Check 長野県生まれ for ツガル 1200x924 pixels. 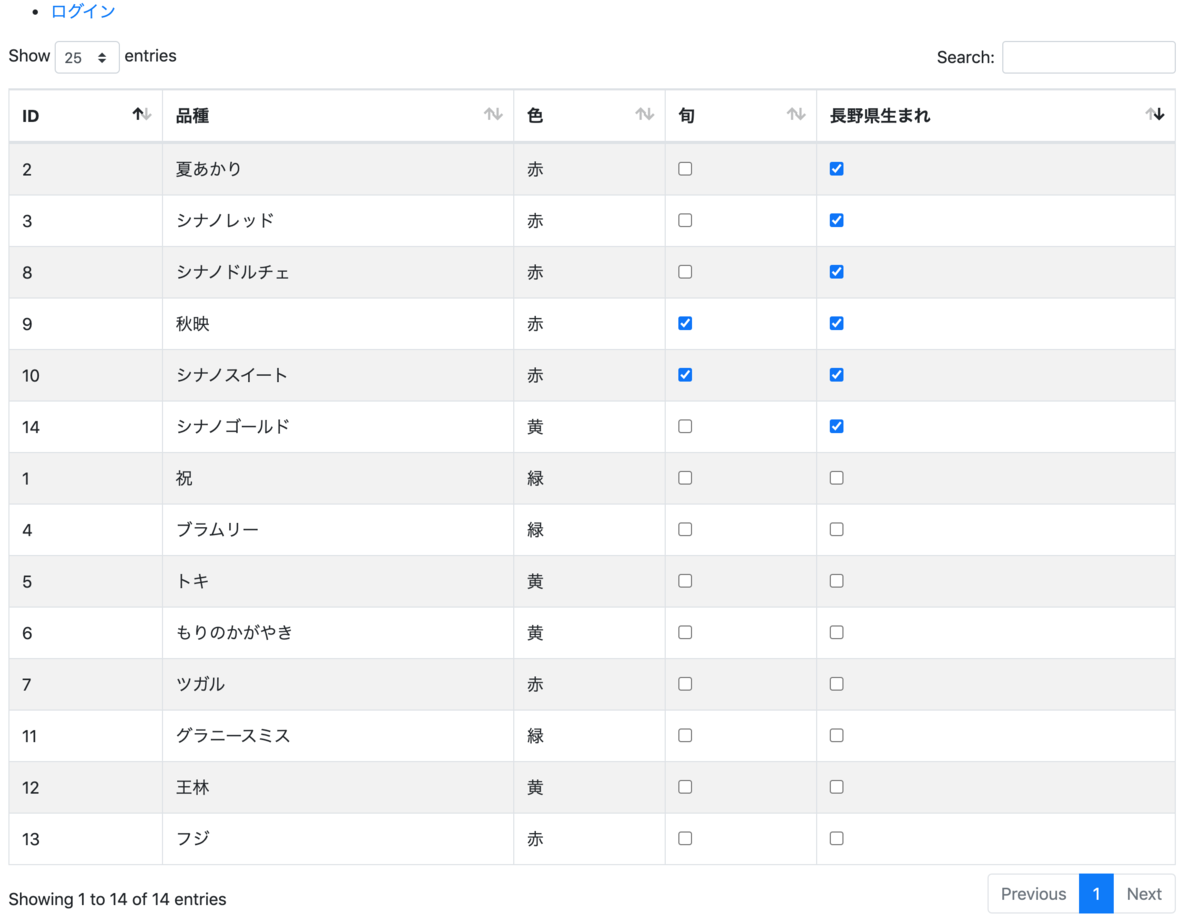click(x=836, y=684)
